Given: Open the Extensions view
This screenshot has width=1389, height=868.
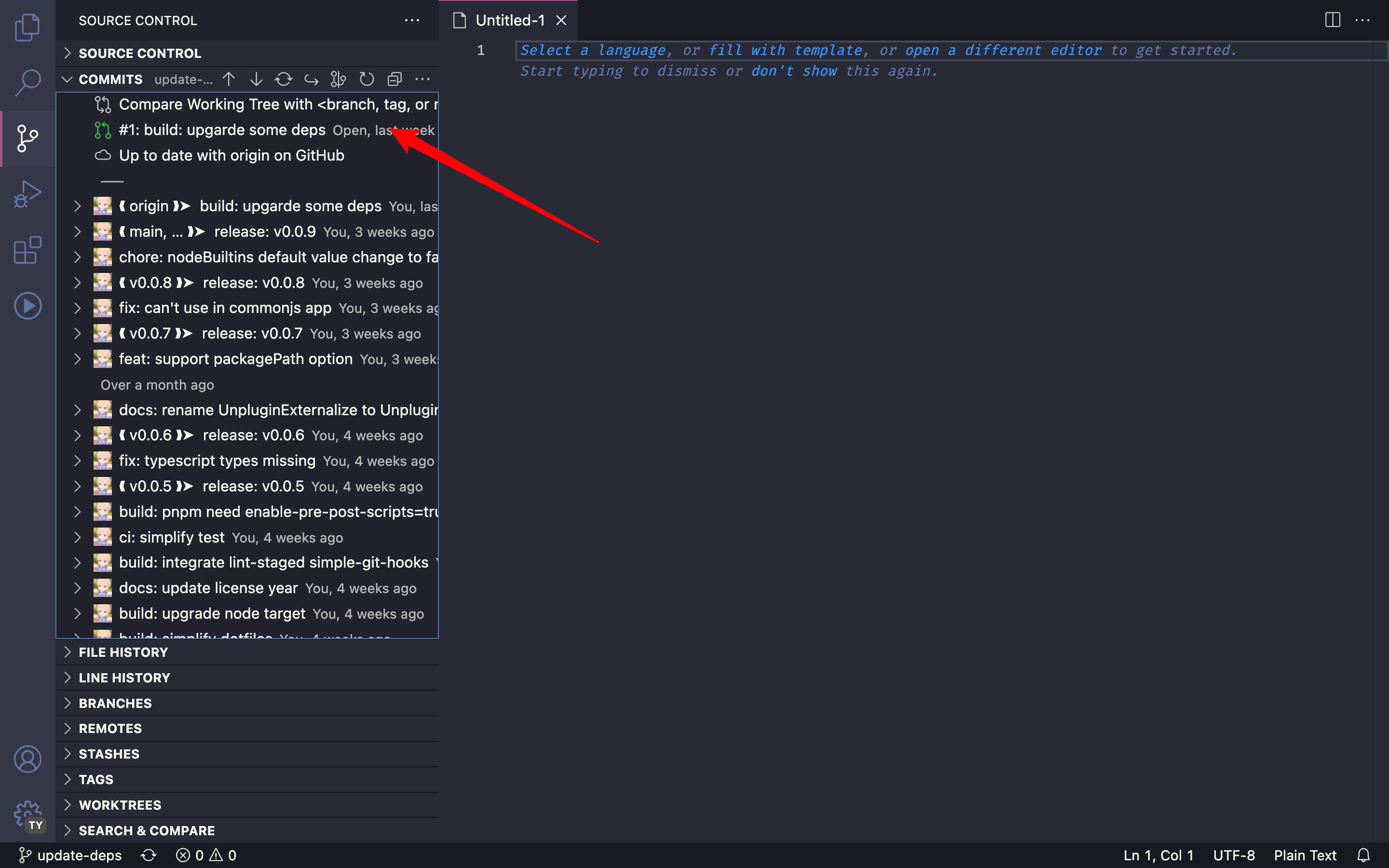Looking at the screenshot, I should (x=27, y=250).
